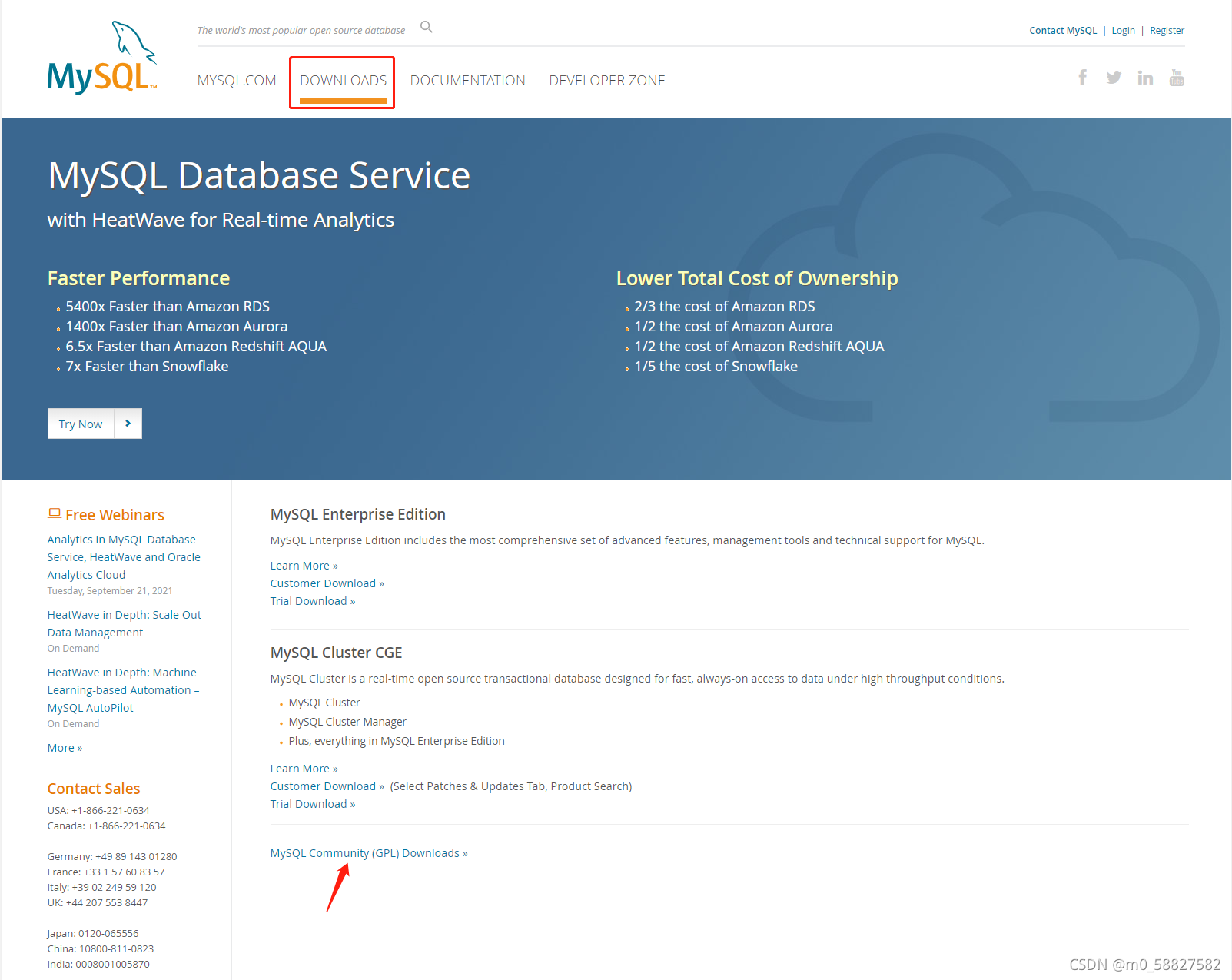Go to the MYSQL.COM tab
1232x980 pixels.
click(x=237, y=81)
